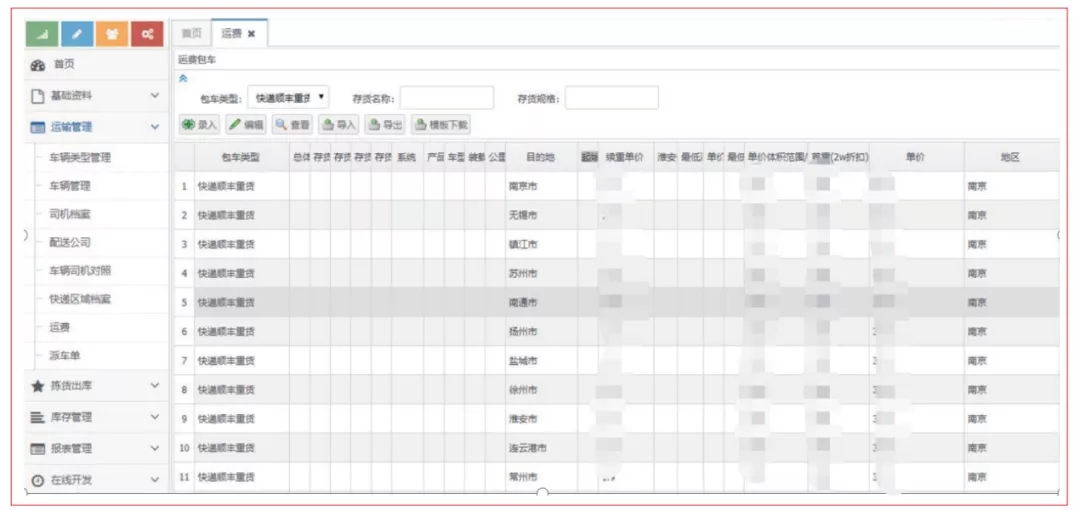The width and height of the screenshot is (1080, 511).
Task: Close the 运费 tab
Action: click(x=251, y=34)
